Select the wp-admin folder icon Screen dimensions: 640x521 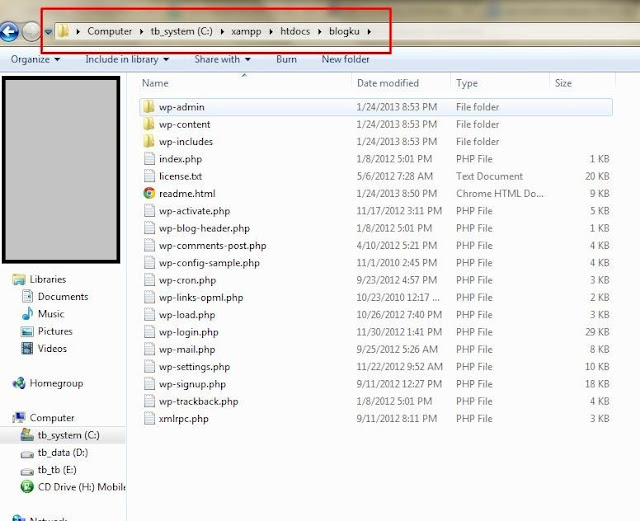click(149, 107)
